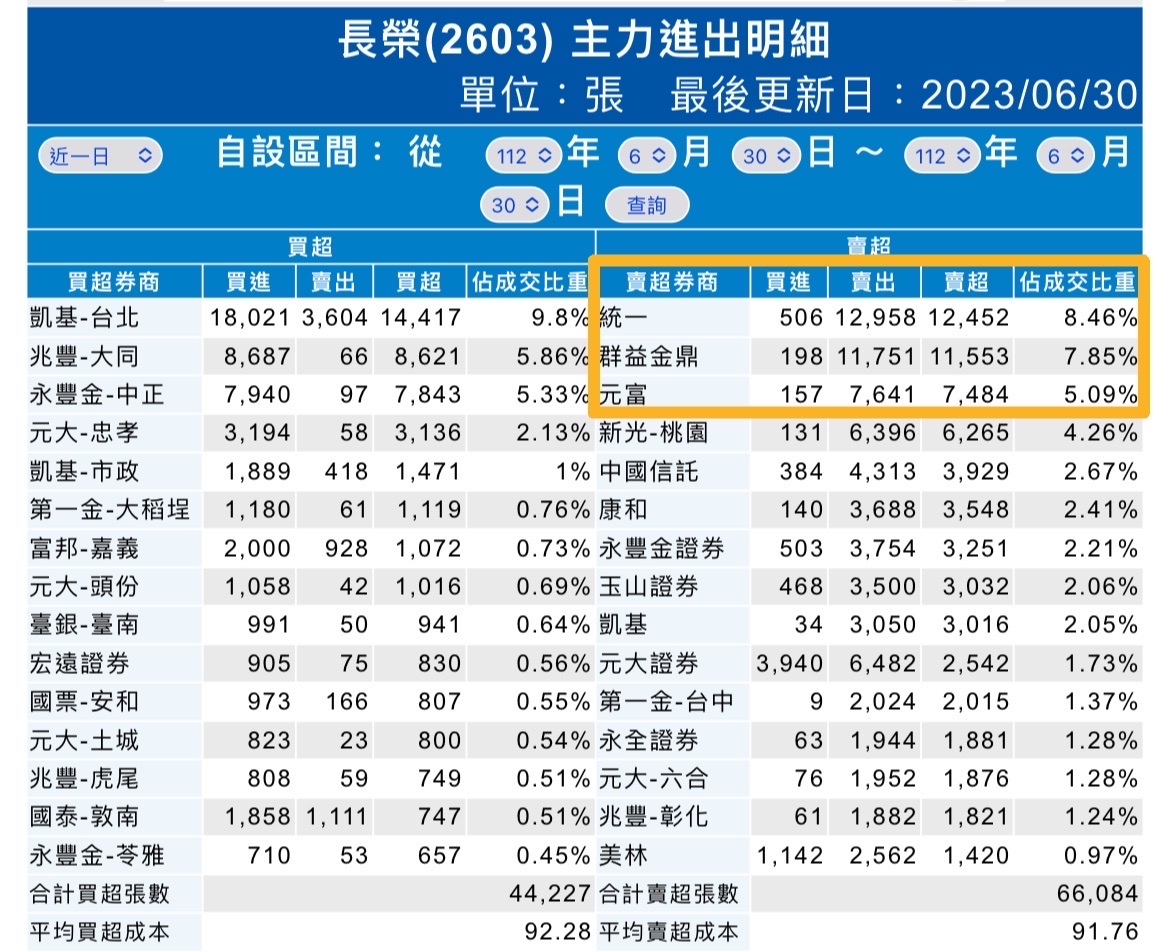Screen dimensions: 1170x952
Task: Open the end month 6 dropdown
Action: click(x=1066, y=156)
